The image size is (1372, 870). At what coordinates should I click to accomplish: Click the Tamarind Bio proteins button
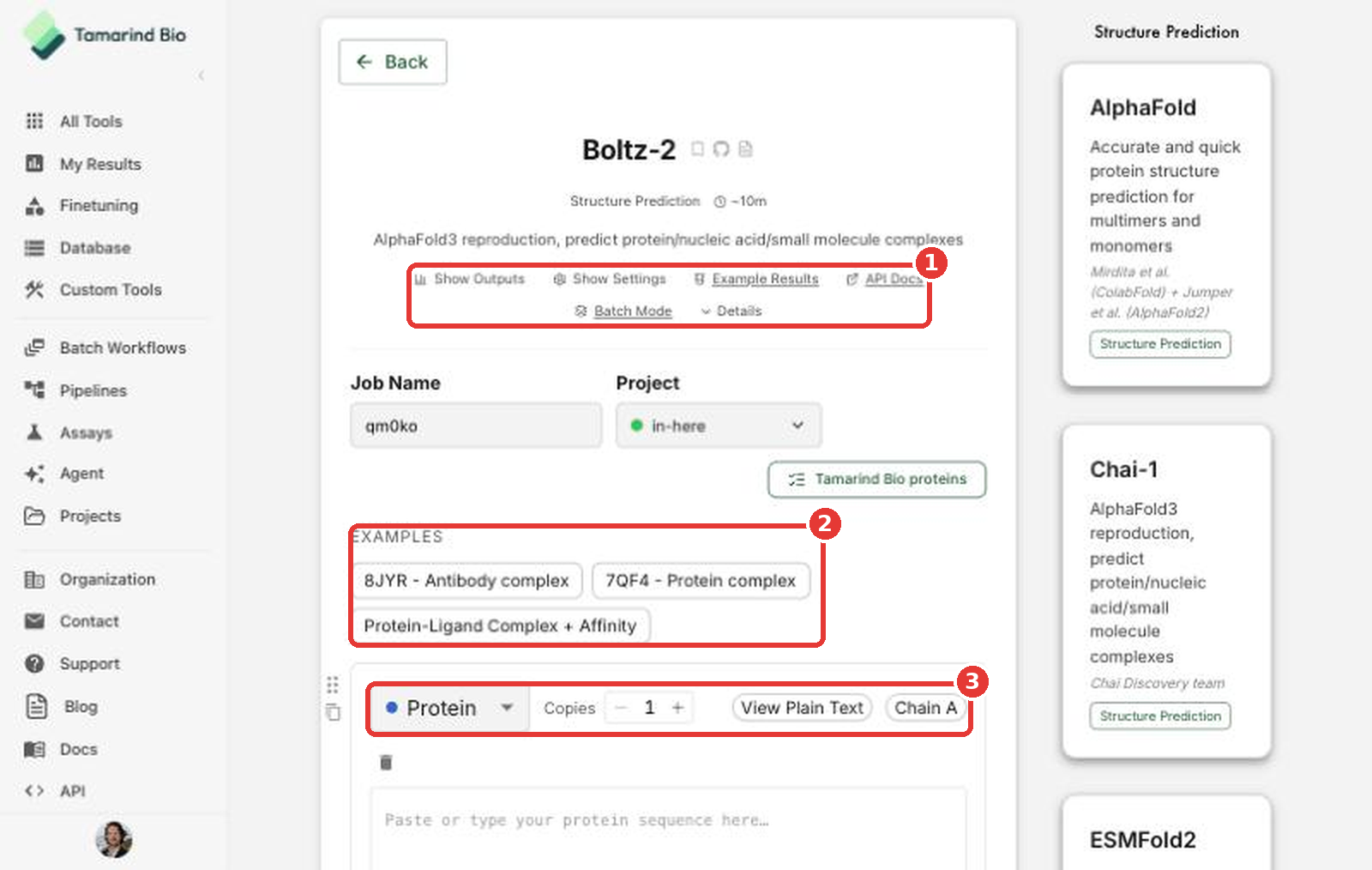[877, 479]
